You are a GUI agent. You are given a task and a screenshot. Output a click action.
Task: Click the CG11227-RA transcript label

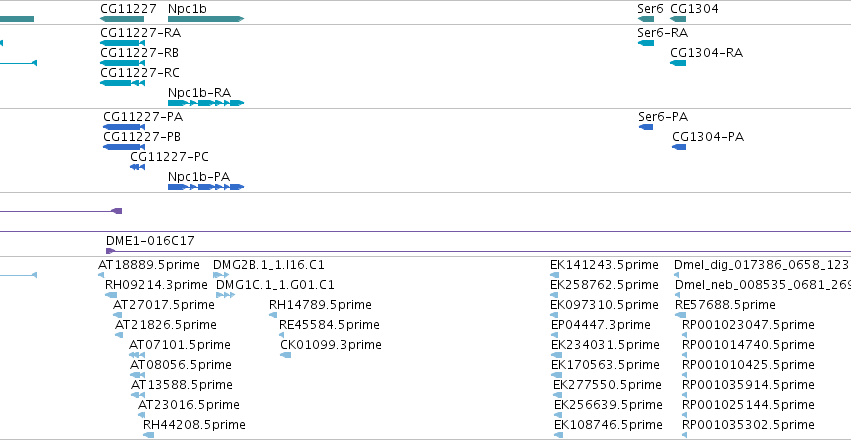click(x=141, y=33)
